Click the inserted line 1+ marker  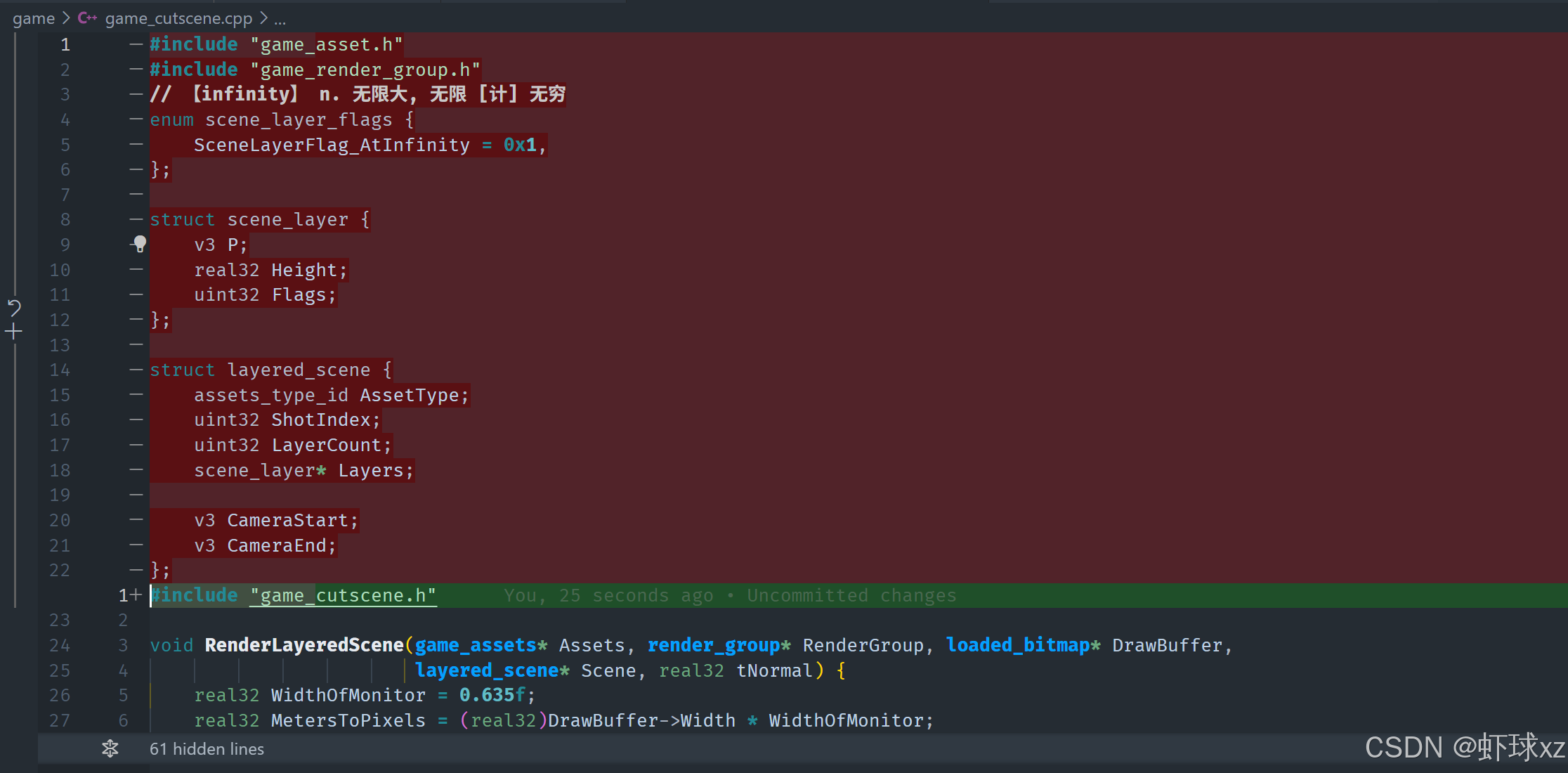tap(129, 595)
